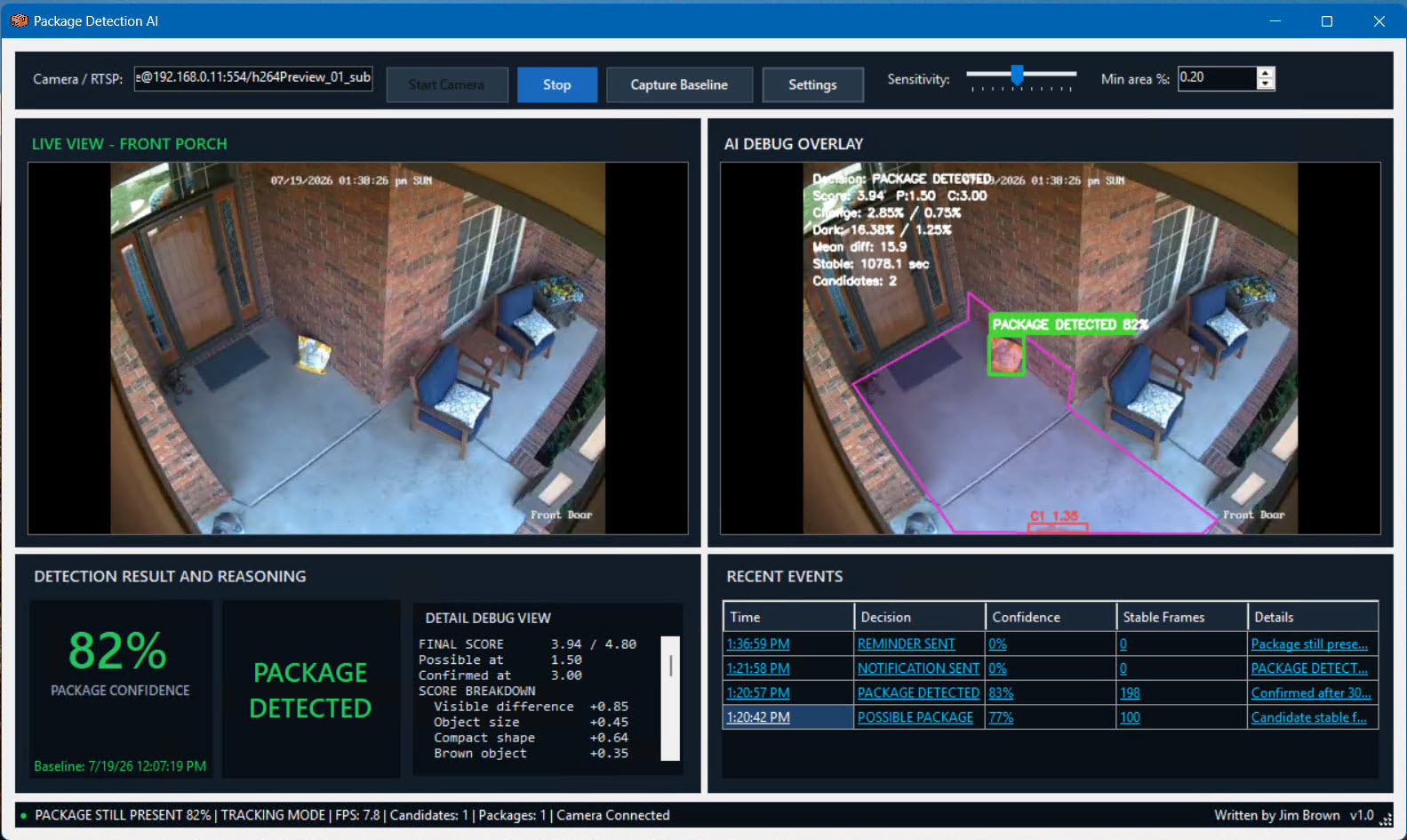Decrease Min area % with the down arrow
Viewport: 1407px width, 840px height.
click(x=1266, y=84)
